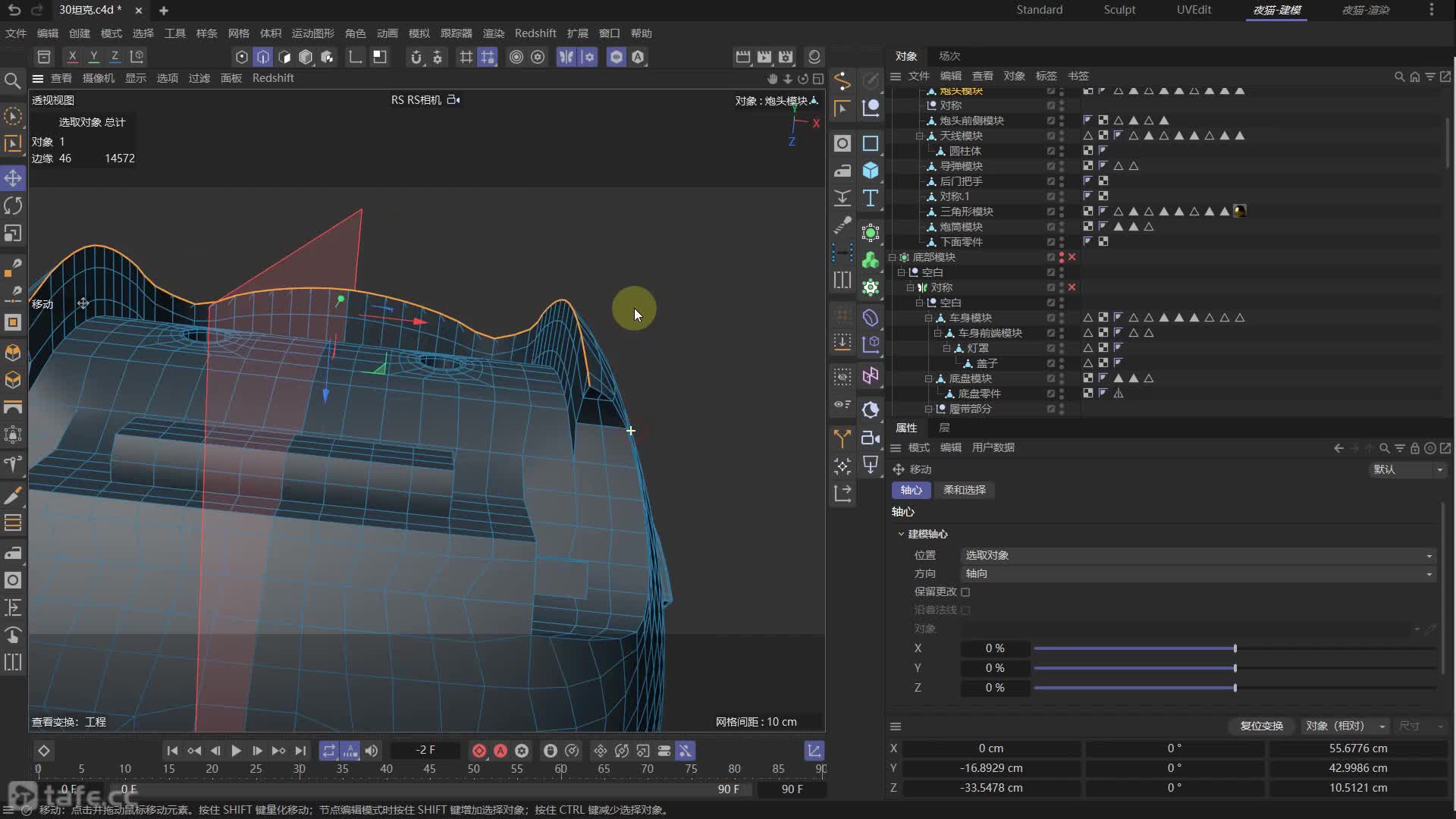Screen dimensions: 1456x819
Task: Open the 标签 menu in object manager
Action: 1046,76
